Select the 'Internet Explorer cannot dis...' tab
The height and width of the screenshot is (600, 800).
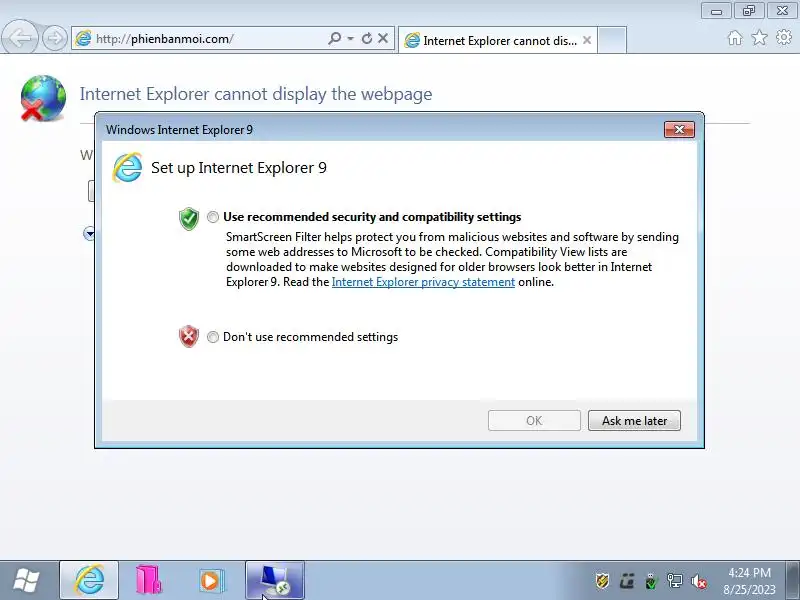point(497,40)
